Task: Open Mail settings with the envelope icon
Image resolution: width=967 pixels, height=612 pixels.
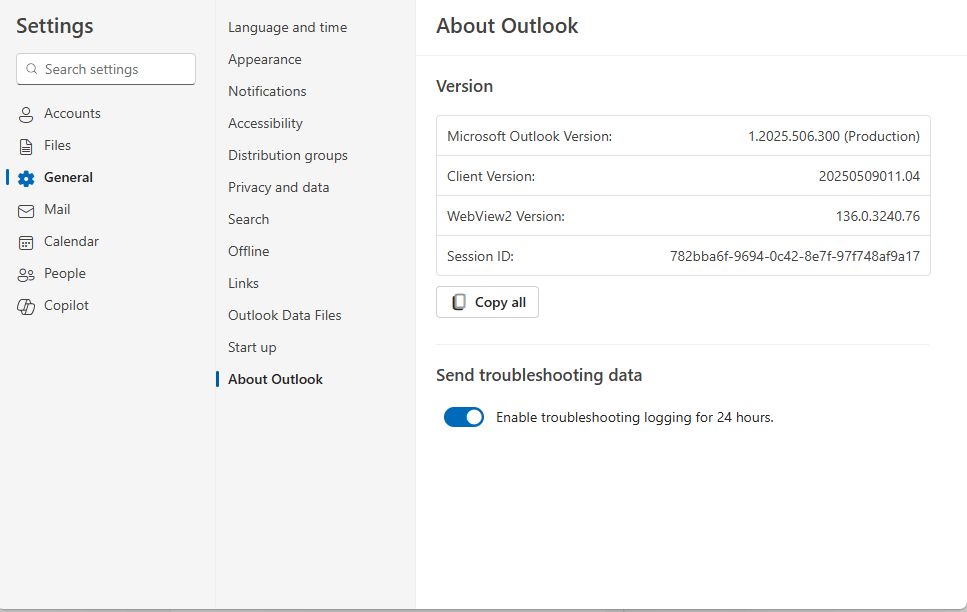Action: pyautogui.click(x=25, y=209)
